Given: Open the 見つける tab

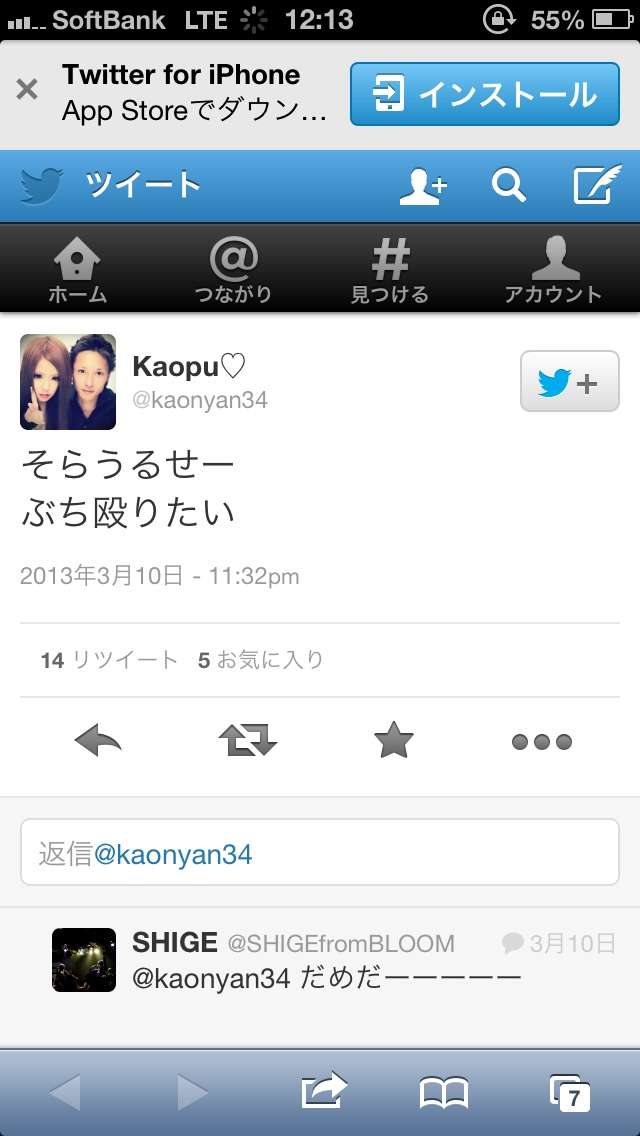Looking at the screenshot, I should point(391,271).
